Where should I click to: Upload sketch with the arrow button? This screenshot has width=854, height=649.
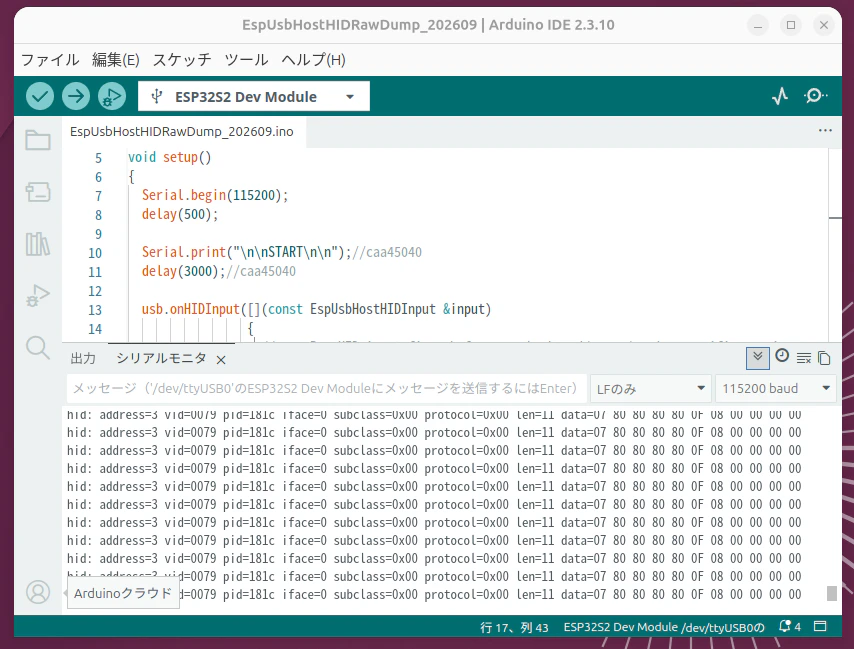click(x=76, y=96)
